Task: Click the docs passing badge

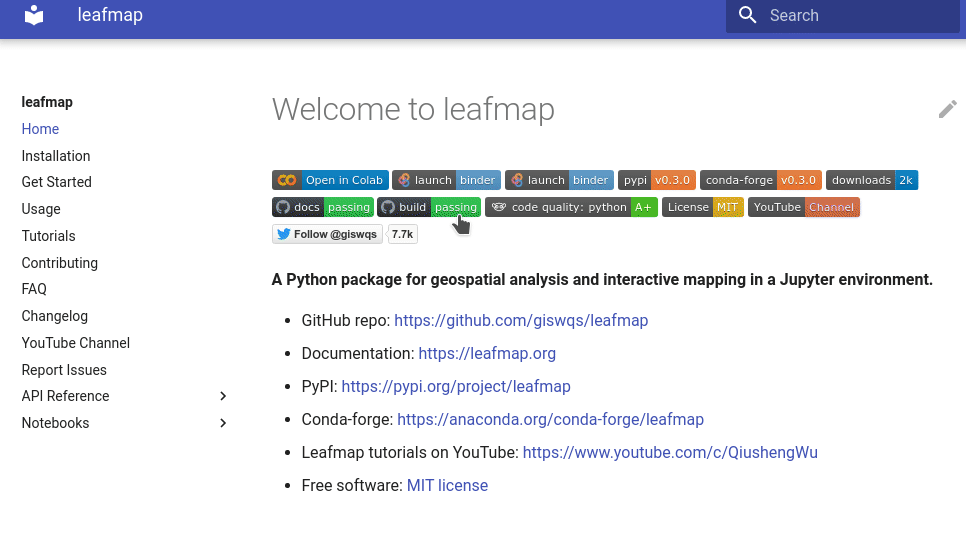Action: [323, 207]
